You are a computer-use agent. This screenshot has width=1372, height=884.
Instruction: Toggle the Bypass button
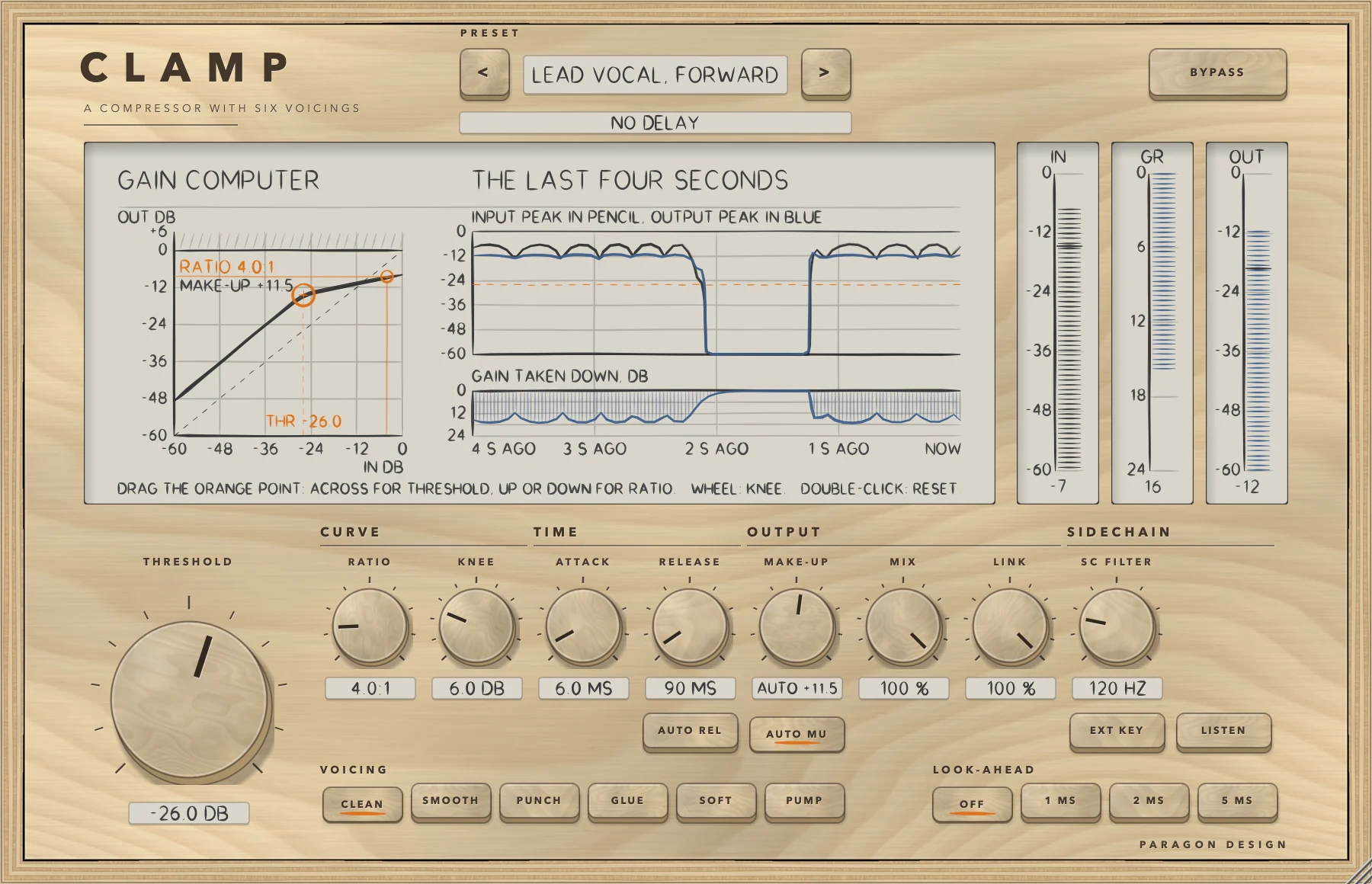[x=1217, y=73]
